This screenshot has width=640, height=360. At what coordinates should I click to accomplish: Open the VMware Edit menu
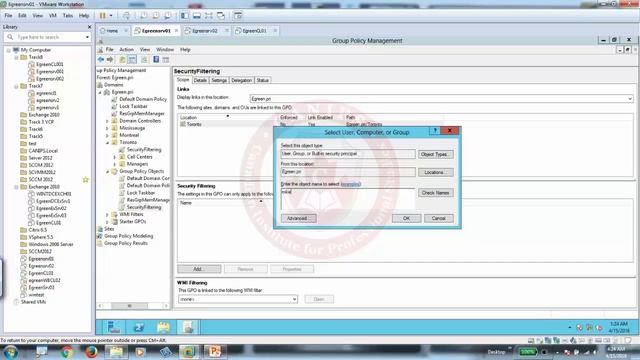(x=22, y=16)
